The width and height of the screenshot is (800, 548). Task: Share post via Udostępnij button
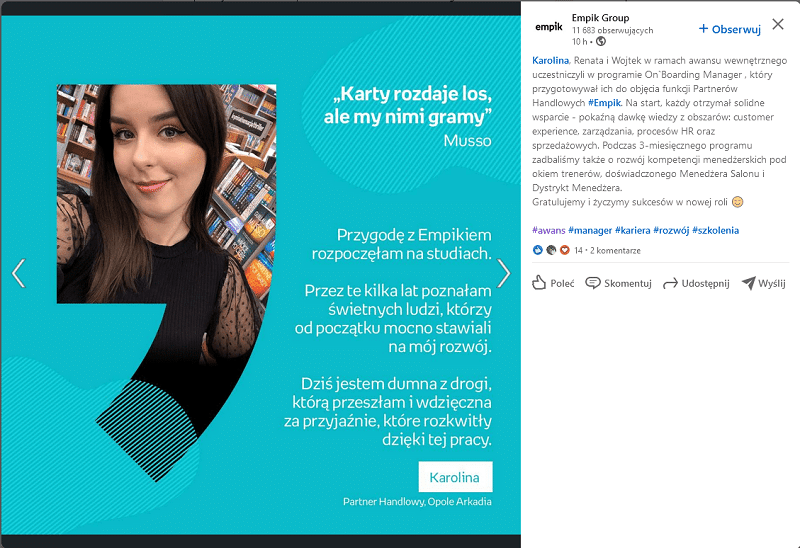pyautogui.click(x=696, y=283)
